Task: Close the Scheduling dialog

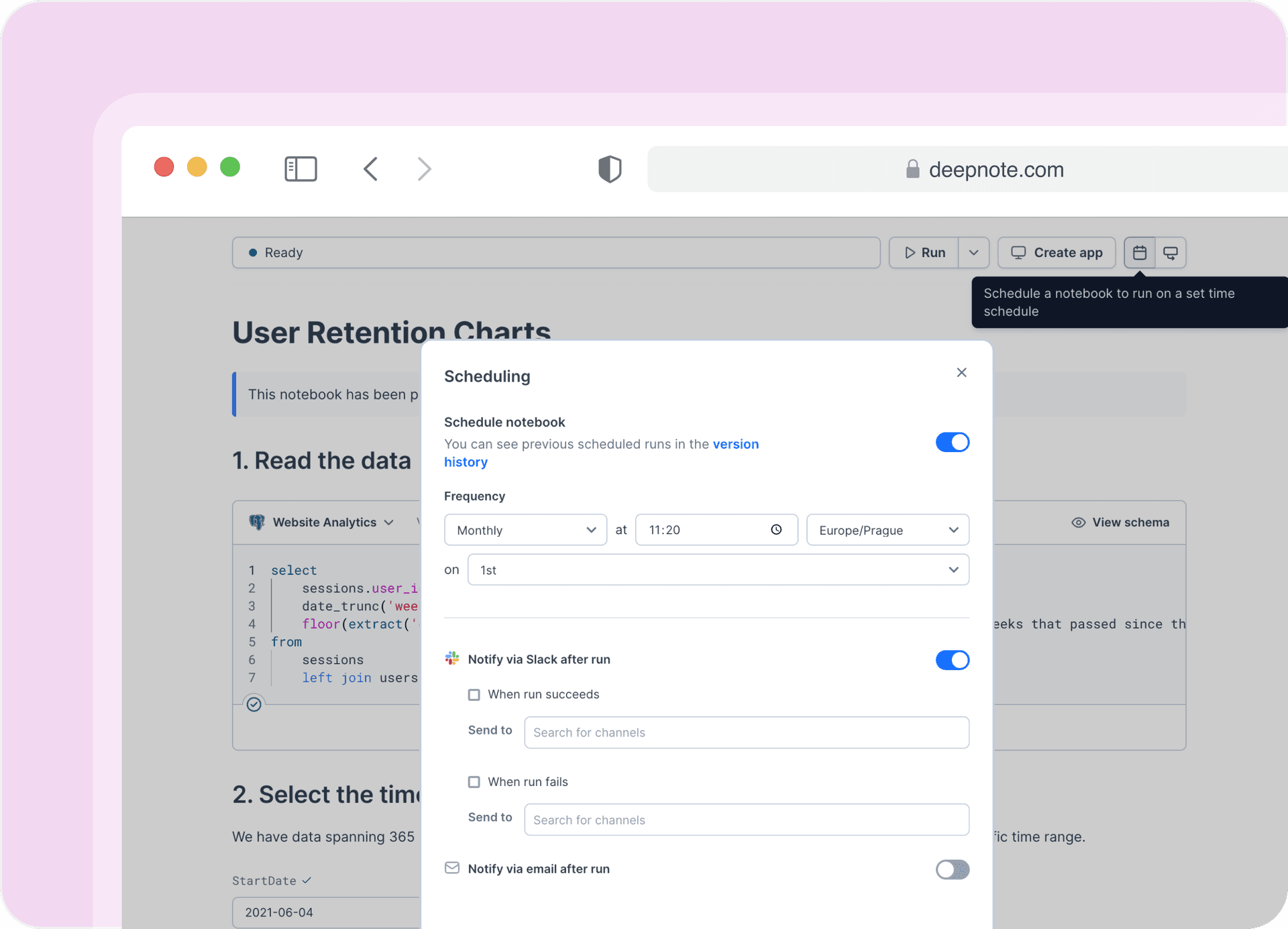Action: [x=961, y=373]
